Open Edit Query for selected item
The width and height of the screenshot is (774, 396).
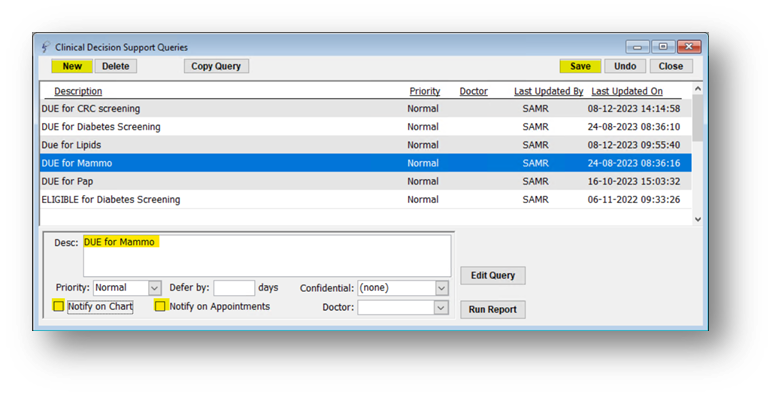[493, 276]
